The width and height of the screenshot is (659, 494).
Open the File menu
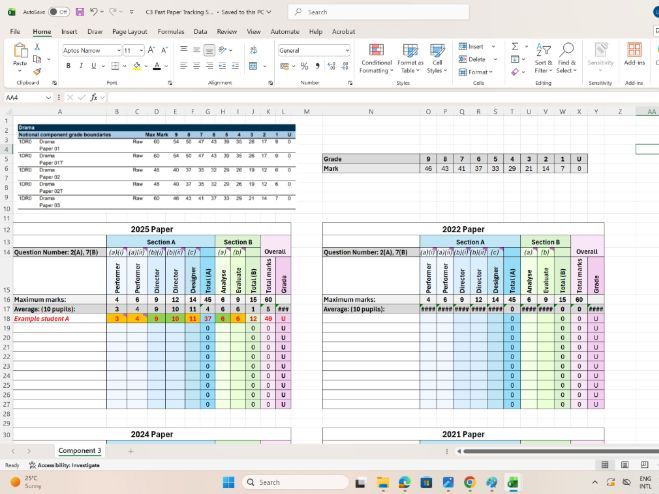(x=15, y=32)
